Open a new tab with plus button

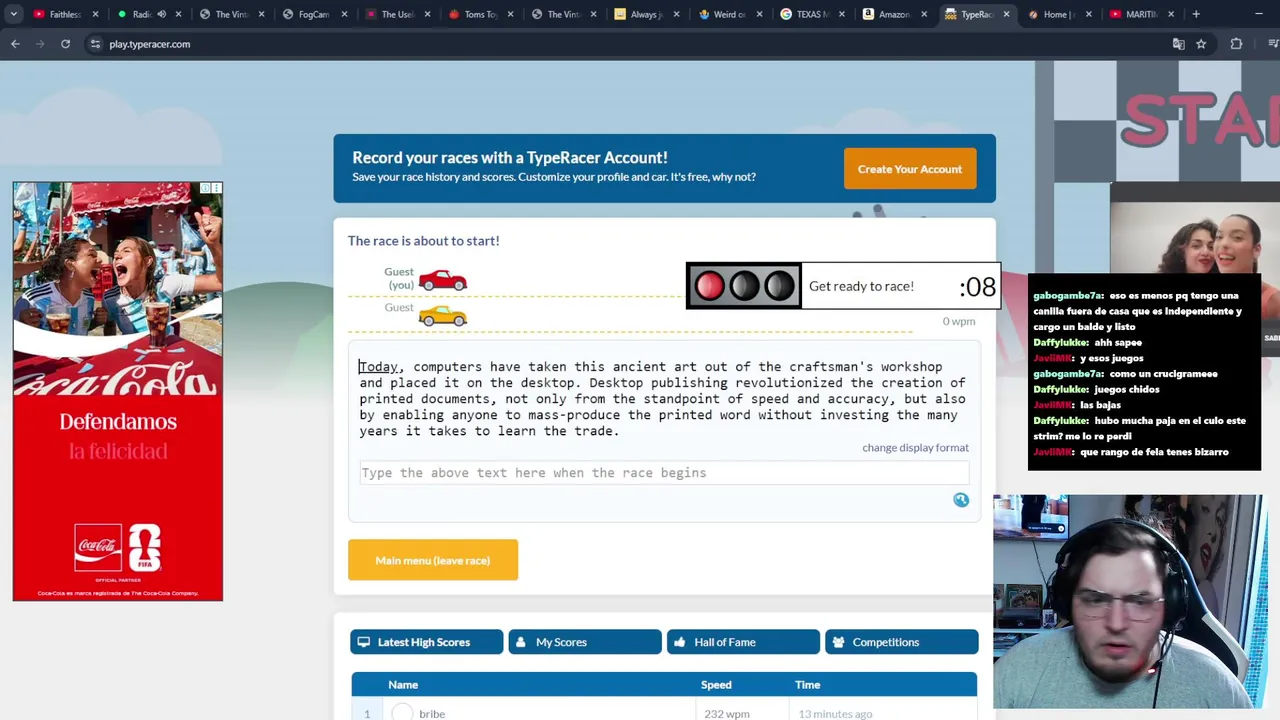click(x=1195, y=14)
